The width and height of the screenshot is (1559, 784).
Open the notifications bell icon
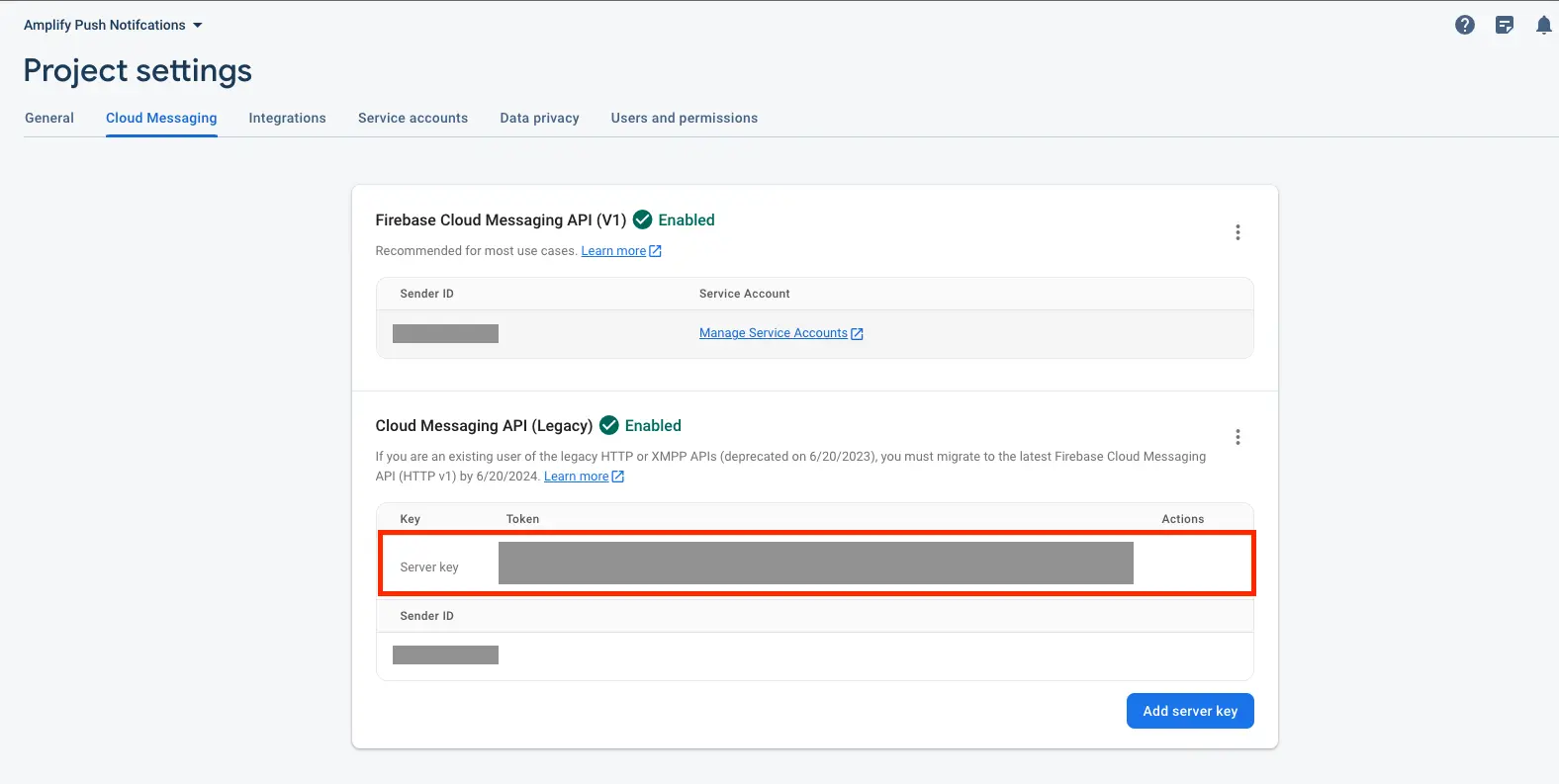click(1543, 25)
